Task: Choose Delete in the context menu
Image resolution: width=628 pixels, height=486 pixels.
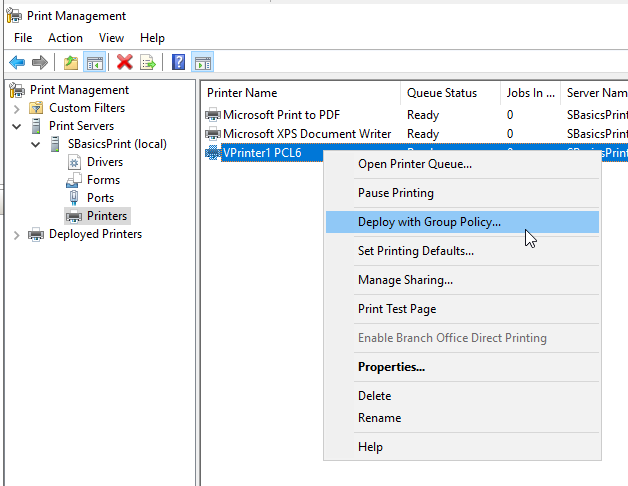Action: (x=462, y=396)
